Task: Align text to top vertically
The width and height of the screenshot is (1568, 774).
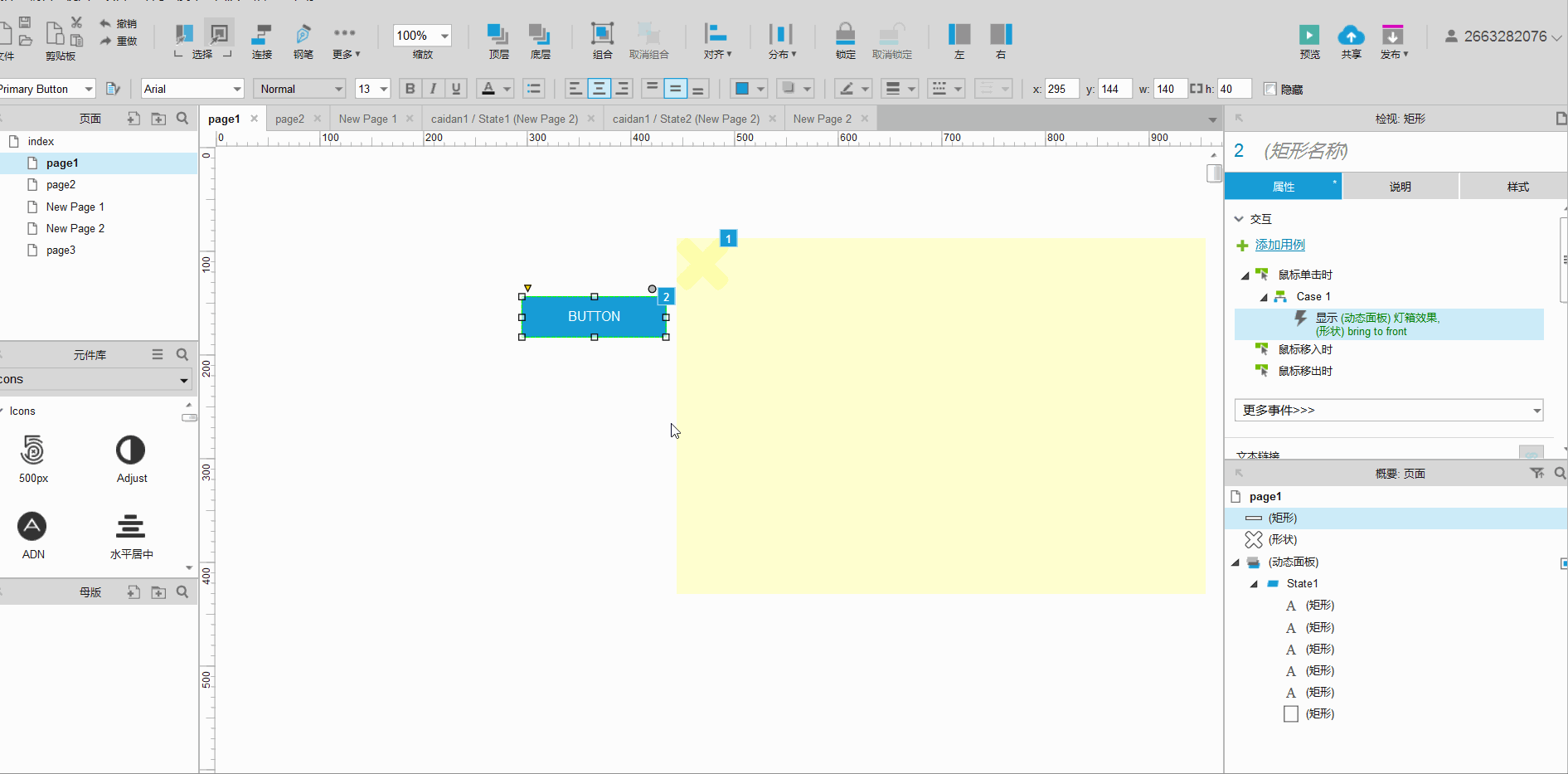Action: click(652, 89)
